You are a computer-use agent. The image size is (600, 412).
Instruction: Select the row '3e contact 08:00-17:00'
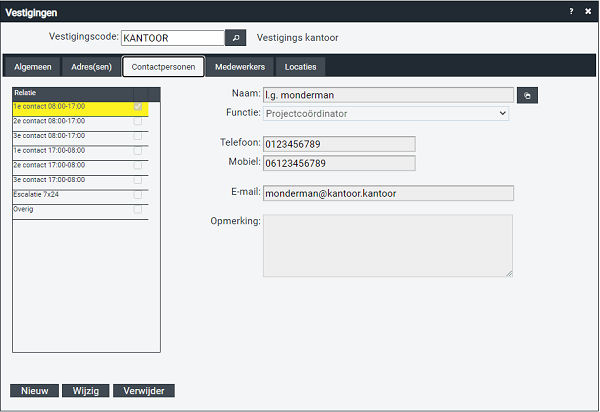[81, 139]
